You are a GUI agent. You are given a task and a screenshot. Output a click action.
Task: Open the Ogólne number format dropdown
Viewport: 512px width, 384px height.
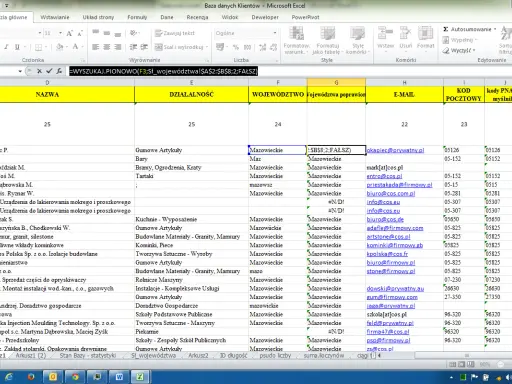(275, 33)
